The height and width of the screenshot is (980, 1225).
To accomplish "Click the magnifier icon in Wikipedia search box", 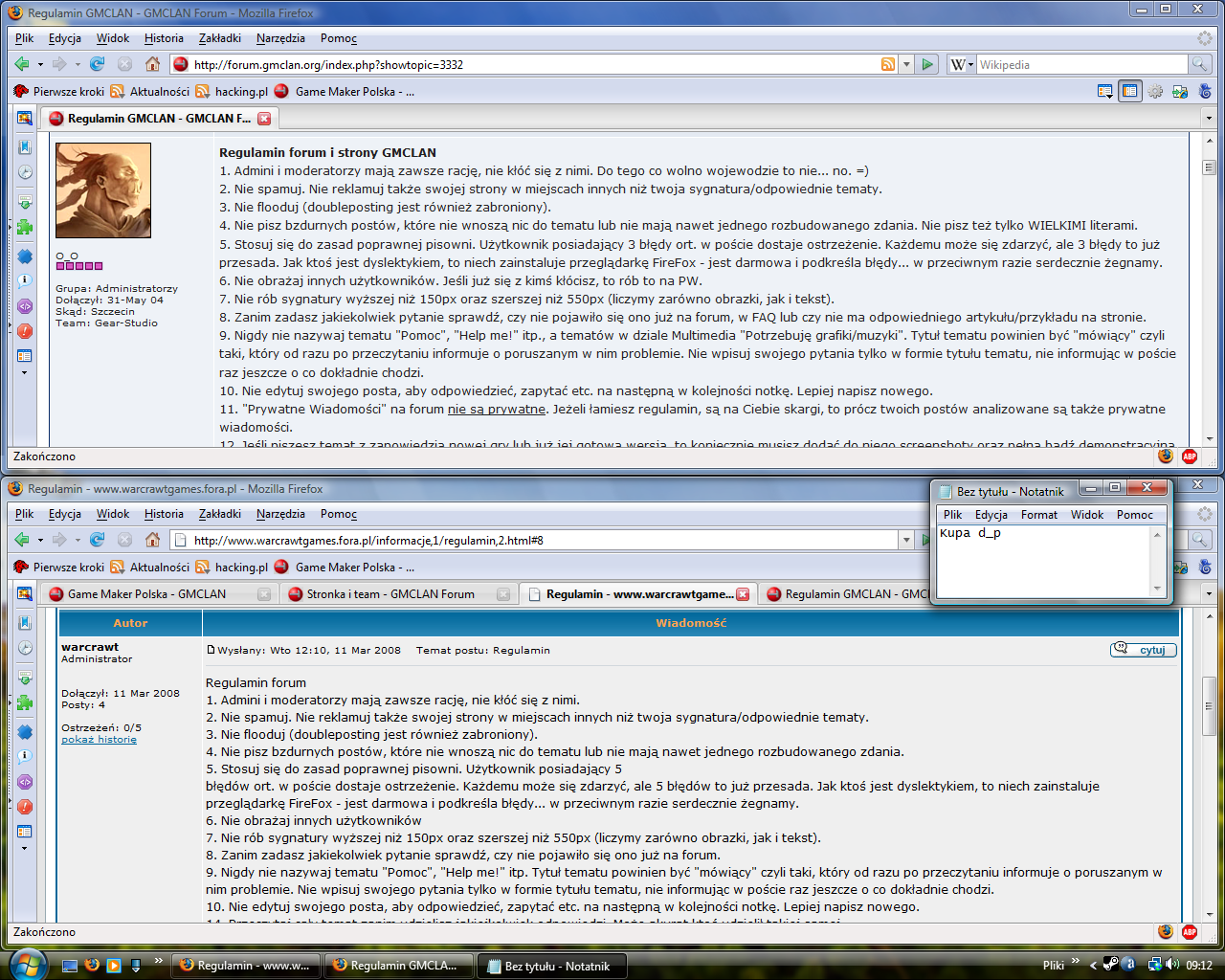I will [x=1199, y=64].
